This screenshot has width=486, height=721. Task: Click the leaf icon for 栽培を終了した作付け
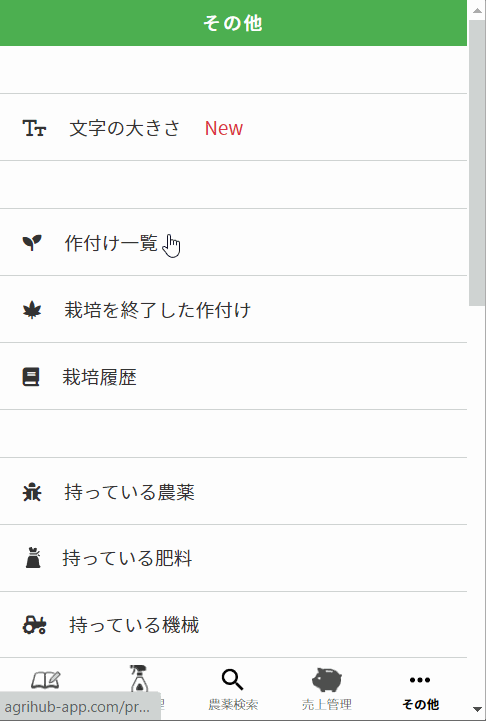(x=32, y=310)
